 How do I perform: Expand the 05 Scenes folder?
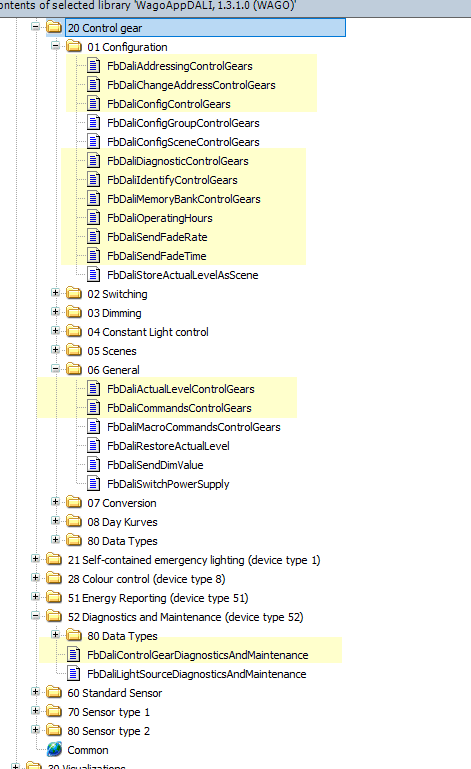click(x=55, y=350)
